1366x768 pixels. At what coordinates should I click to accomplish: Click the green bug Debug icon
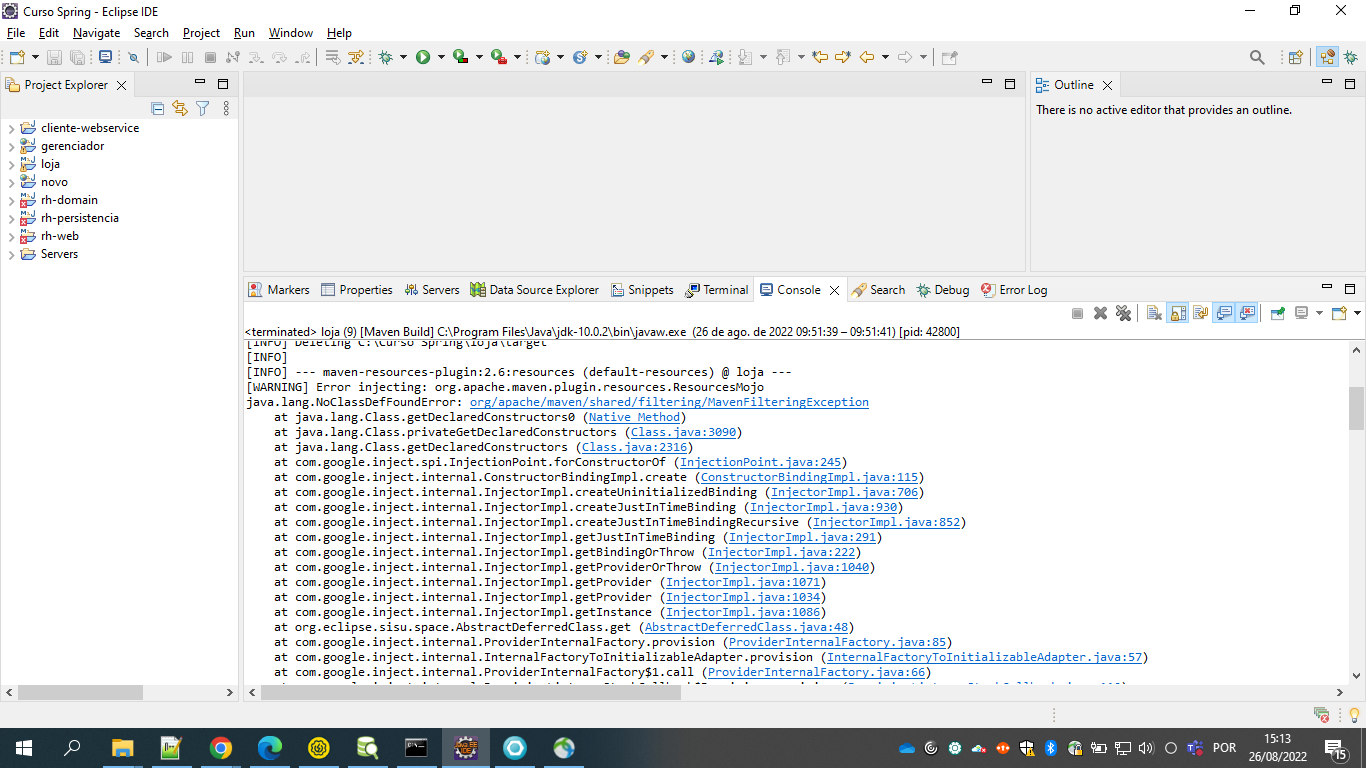click(x=385, y=57)
